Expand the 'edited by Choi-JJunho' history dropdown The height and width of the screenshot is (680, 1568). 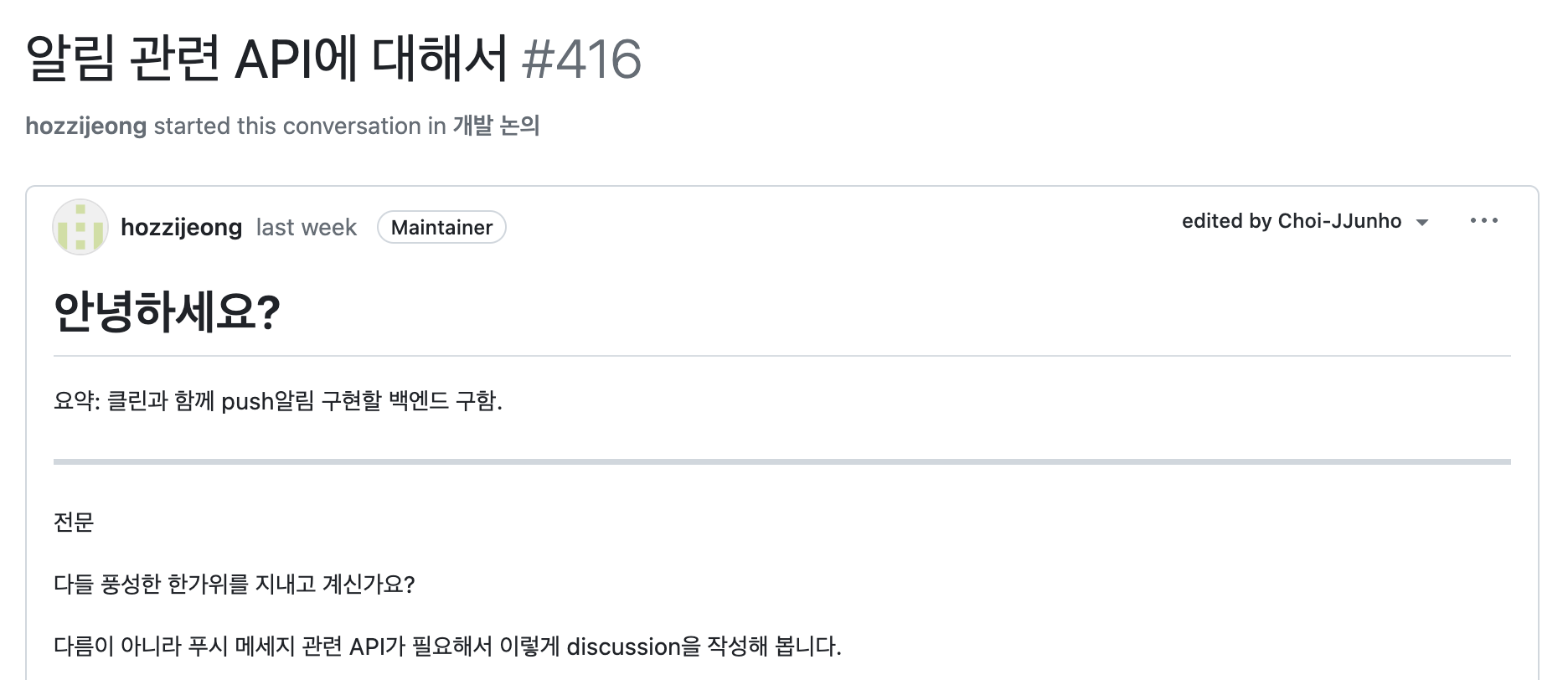(x=1303, y=221)
